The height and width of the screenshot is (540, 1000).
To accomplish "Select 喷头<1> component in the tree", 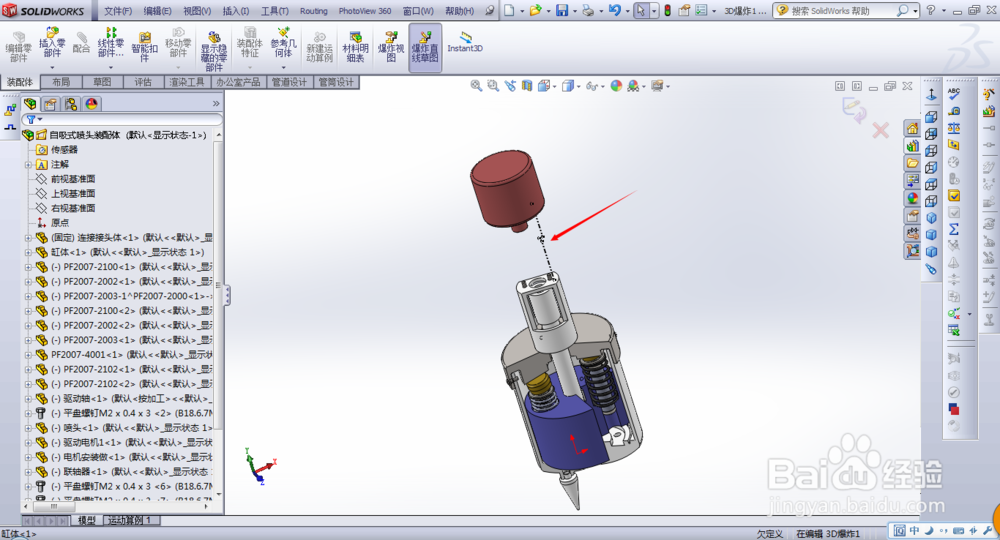I will pyautogui.click(x=131, y=428).
